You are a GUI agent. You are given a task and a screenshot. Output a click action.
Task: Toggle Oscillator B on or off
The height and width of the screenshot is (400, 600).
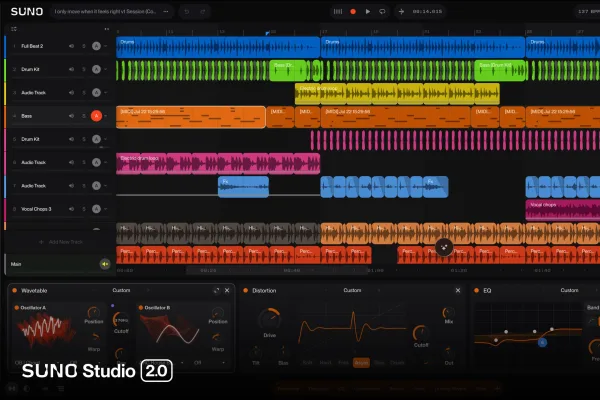pyautogui.click(x=141, y=307)
